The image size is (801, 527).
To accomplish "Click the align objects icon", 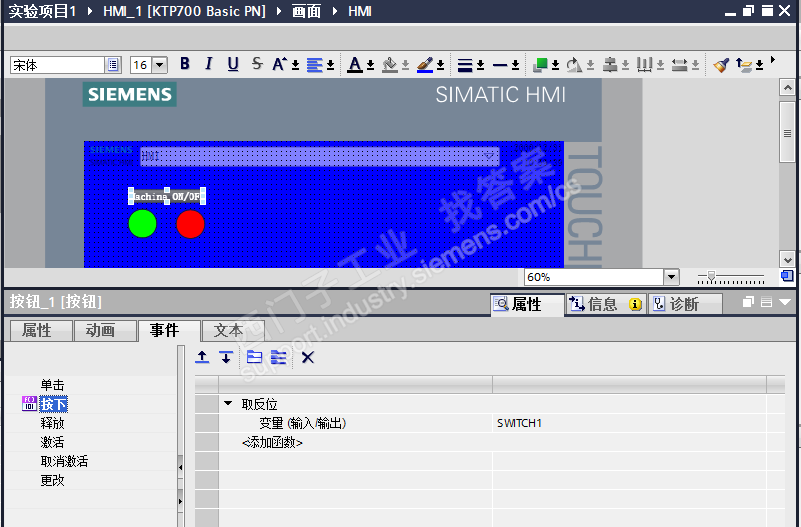I will (609, 65).
